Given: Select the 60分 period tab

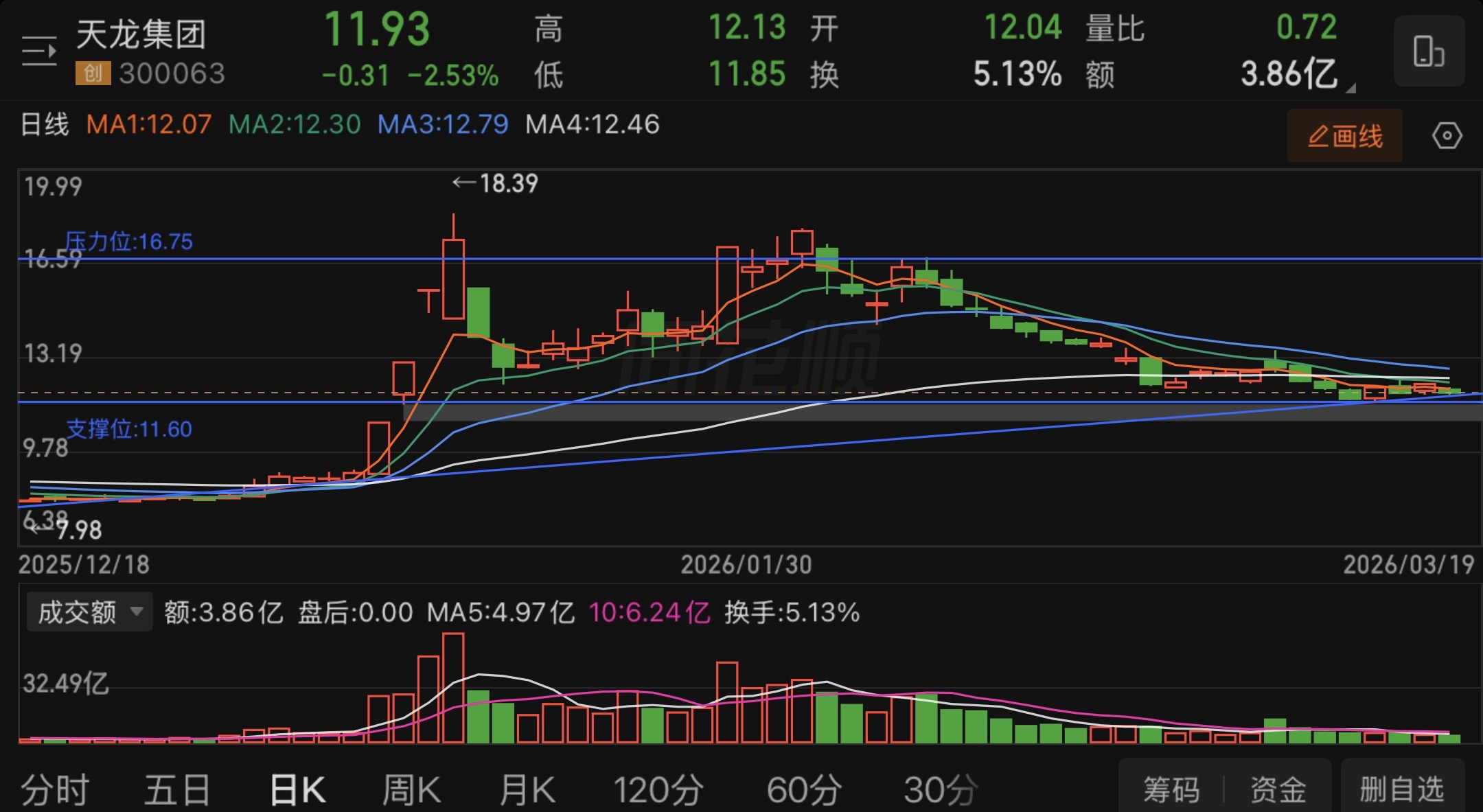Looking at the screenshot, I should click(804, 789).
